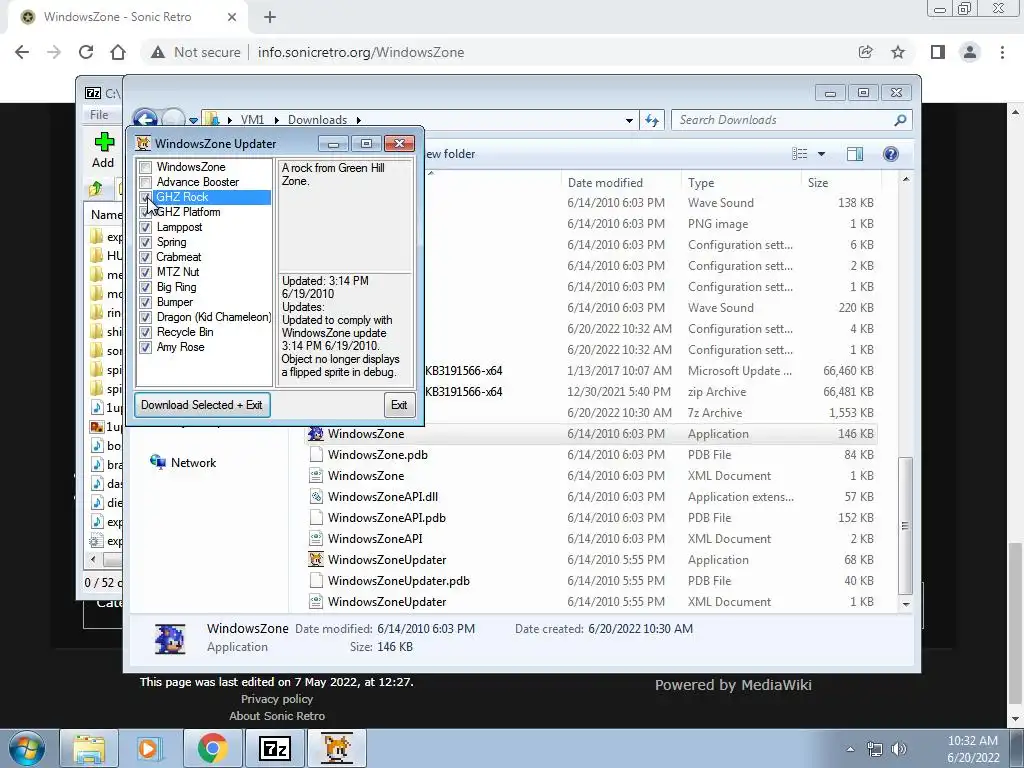Image resolution: width=1024 pixels, height=768 pixels.
Task: Uncheck the Crabmeat checkbox
Action: (146, 257)
